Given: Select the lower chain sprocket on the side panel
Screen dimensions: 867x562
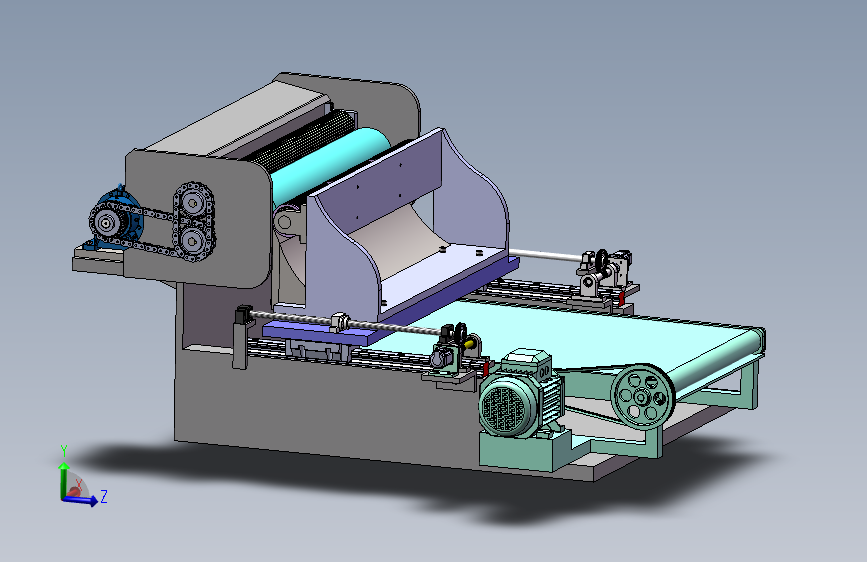Looking at the screenshot, I should point(192,241).
